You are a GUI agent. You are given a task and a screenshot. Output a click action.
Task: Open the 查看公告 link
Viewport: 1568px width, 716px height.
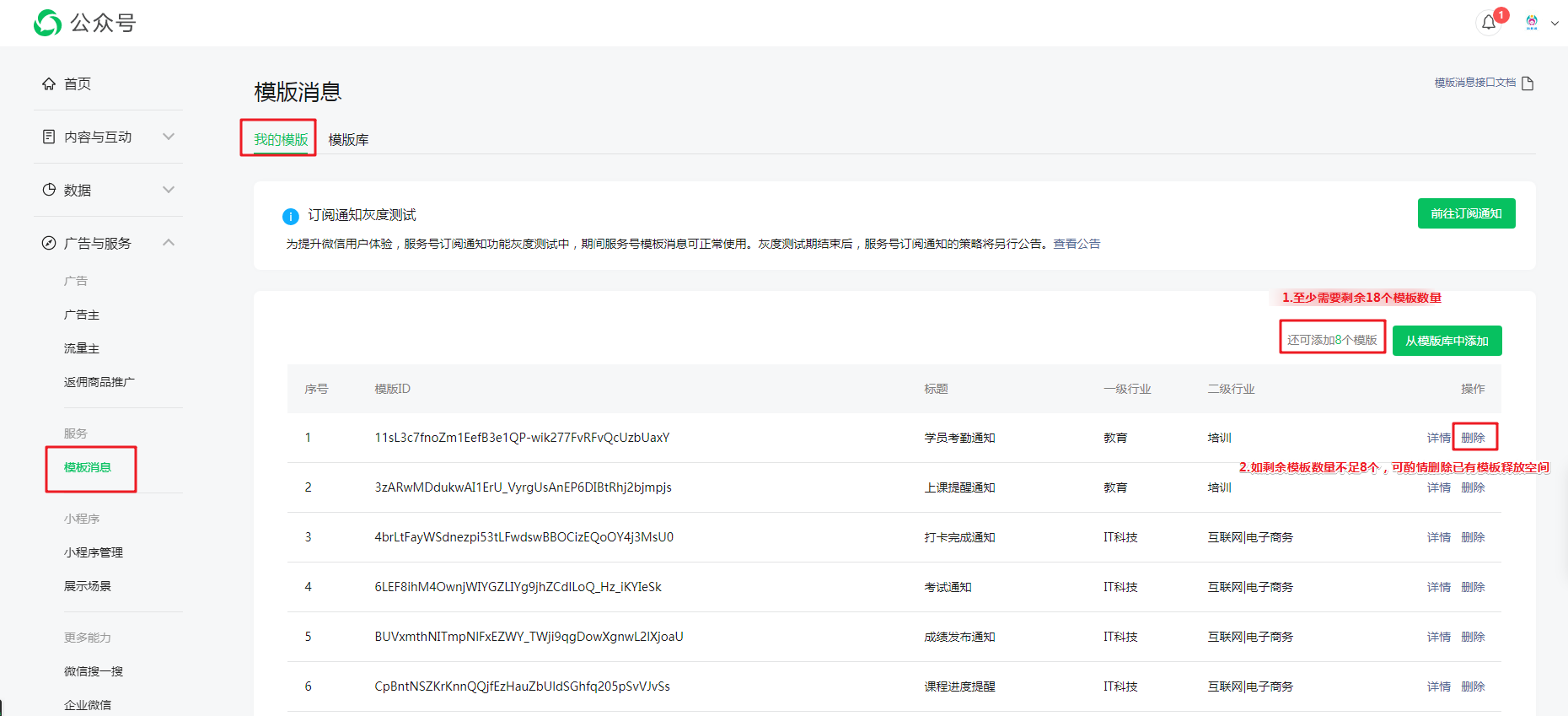[1077, 244]
